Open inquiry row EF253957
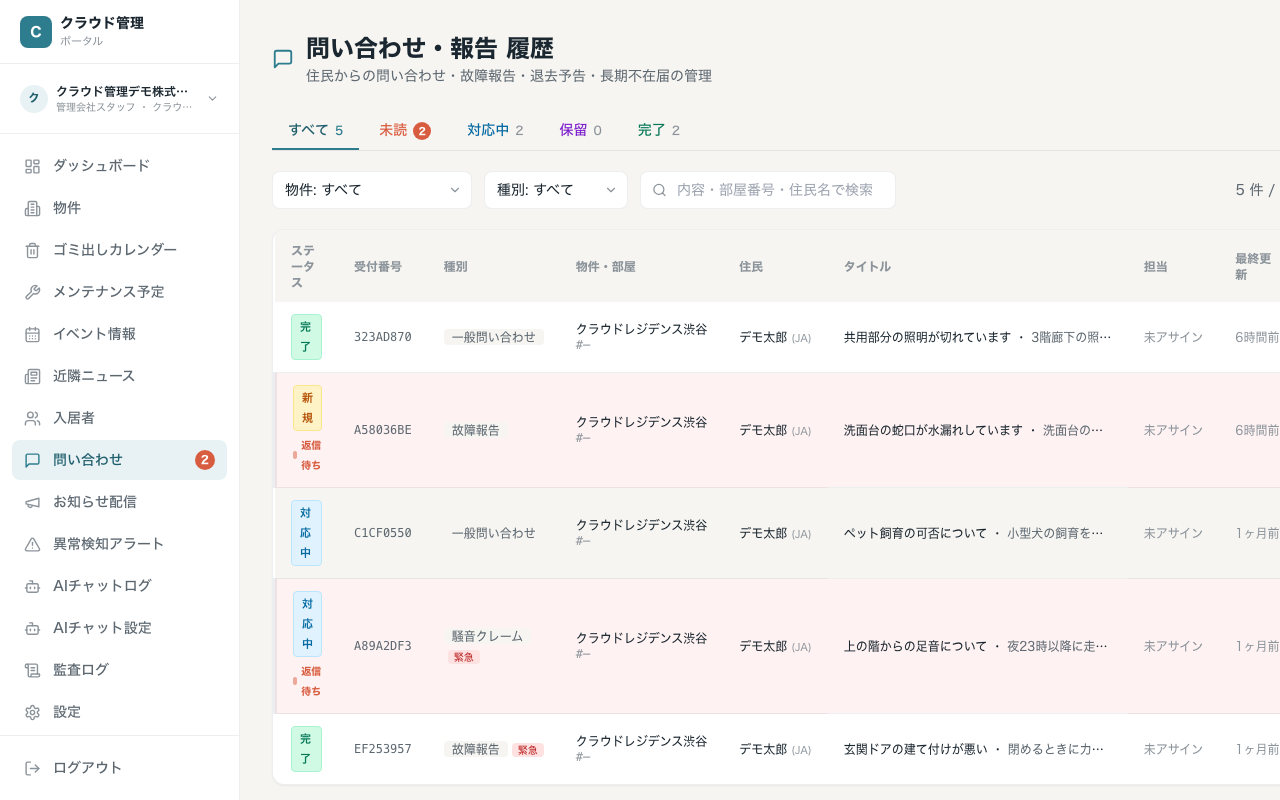The width and height of the screenshot is (1280, 800). tap(776, 749)
